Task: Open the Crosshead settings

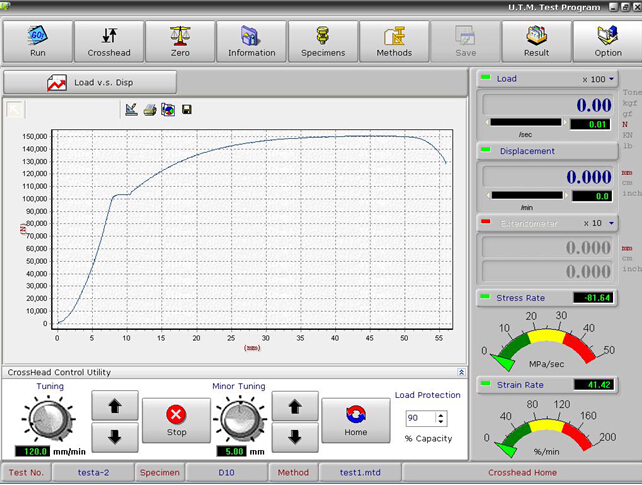Action: [x=108, y=40]
